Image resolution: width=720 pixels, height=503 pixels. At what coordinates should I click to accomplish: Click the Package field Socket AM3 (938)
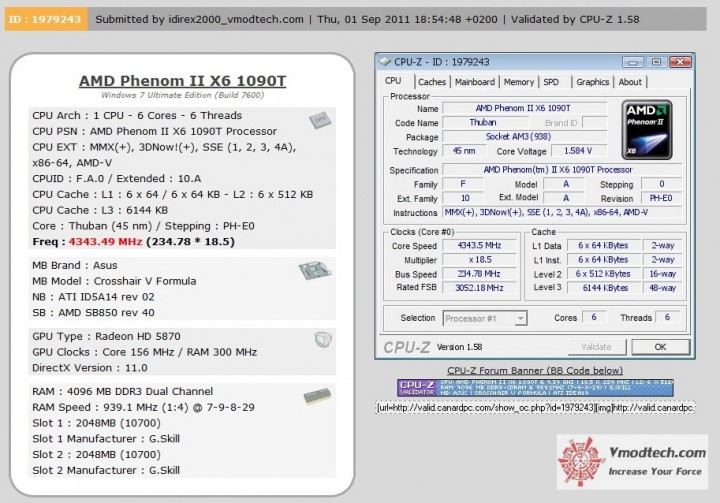[x=524, y=137]
